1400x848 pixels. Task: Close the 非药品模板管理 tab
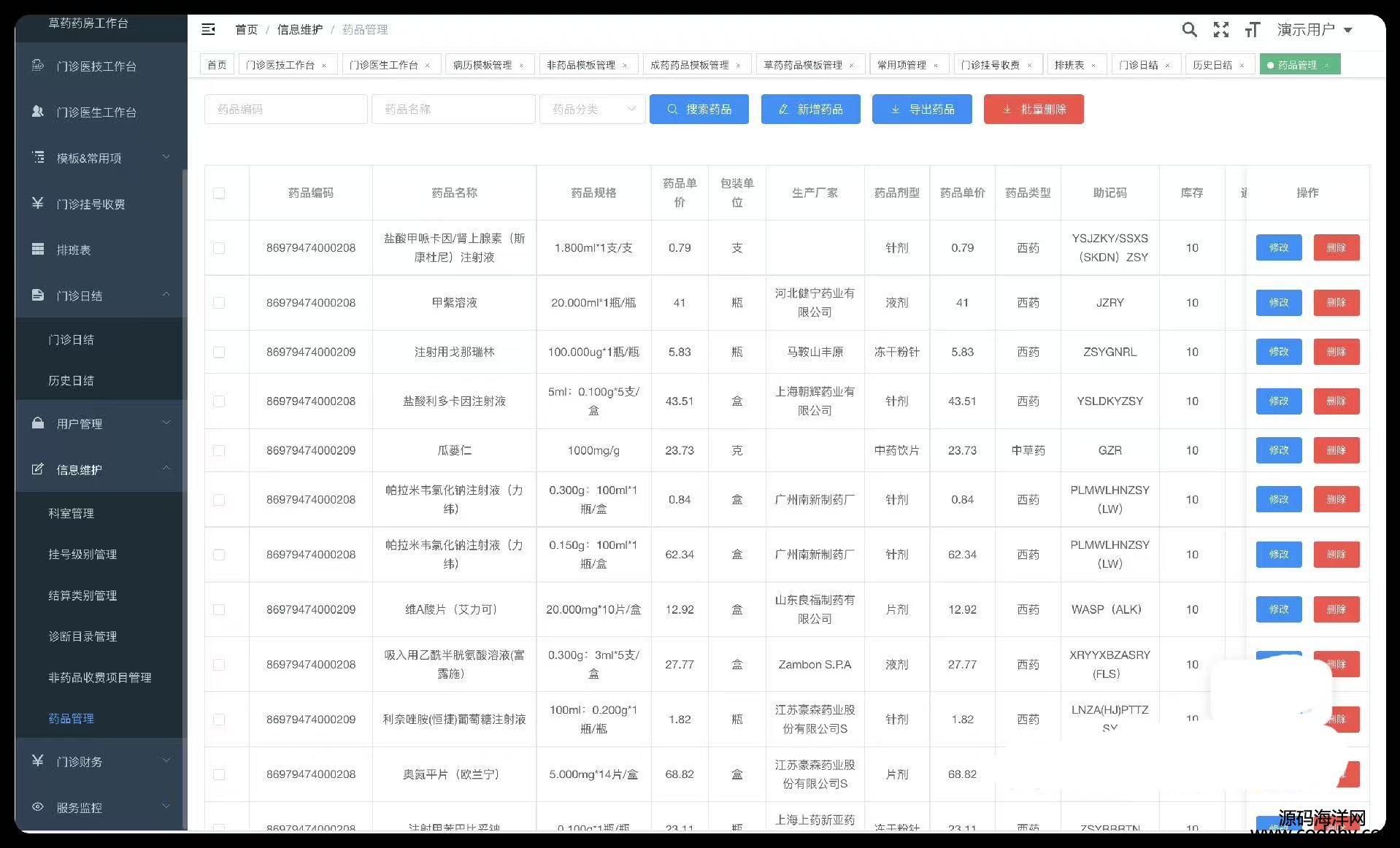coord(625,66)
